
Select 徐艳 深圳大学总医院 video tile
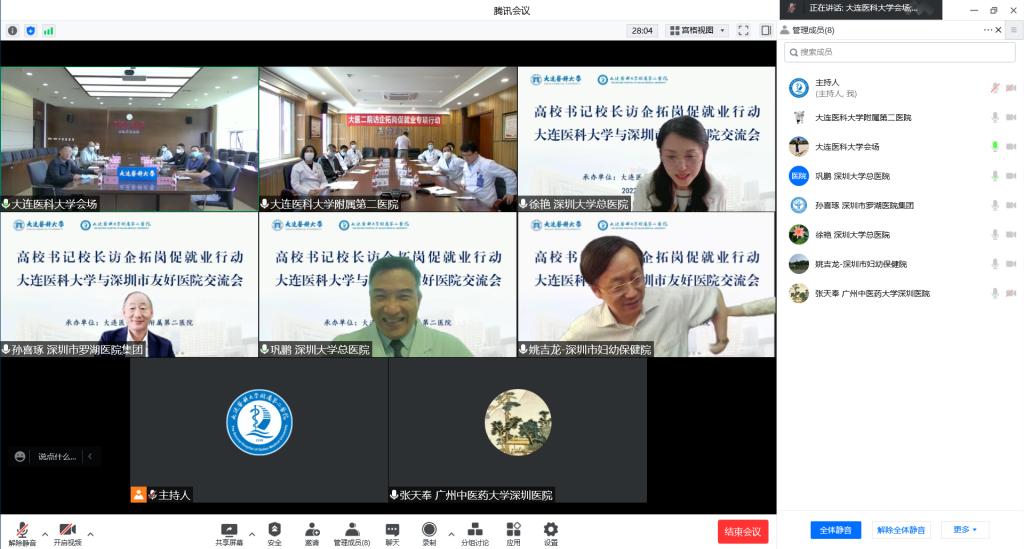(x=647, y=139)
